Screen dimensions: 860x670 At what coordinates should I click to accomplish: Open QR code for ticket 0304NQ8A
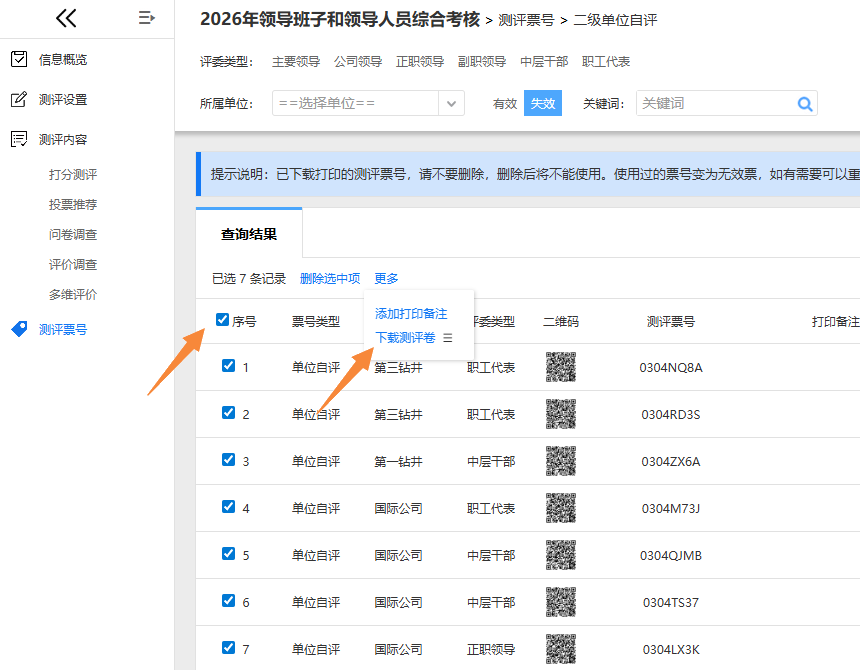(561, 367)
